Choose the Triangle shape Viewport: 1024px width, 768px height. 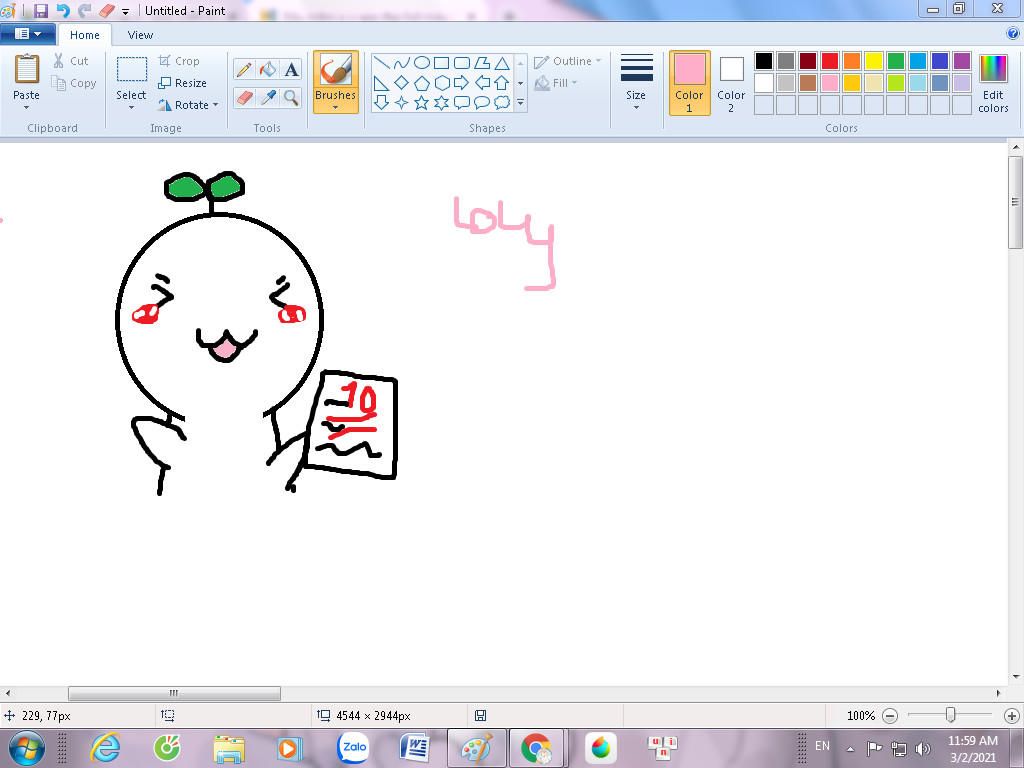pos(502,63)
